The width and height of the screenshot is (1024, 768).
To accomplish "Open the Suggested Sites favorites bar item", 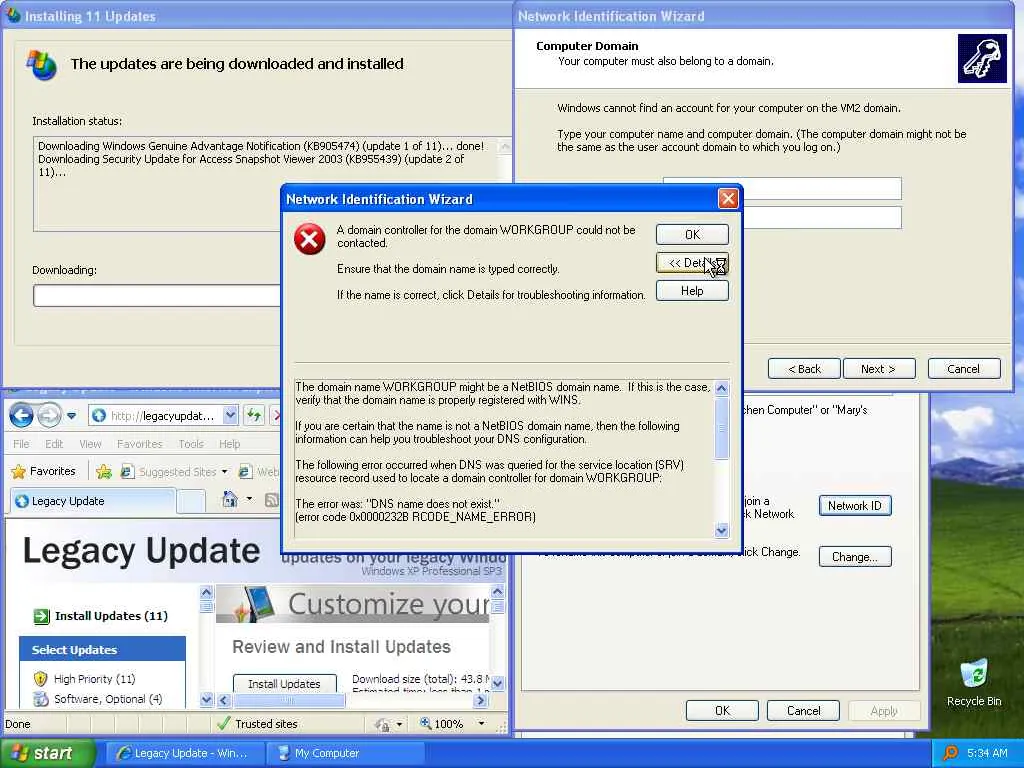I will pyautogui.click(x=174, y=472).
